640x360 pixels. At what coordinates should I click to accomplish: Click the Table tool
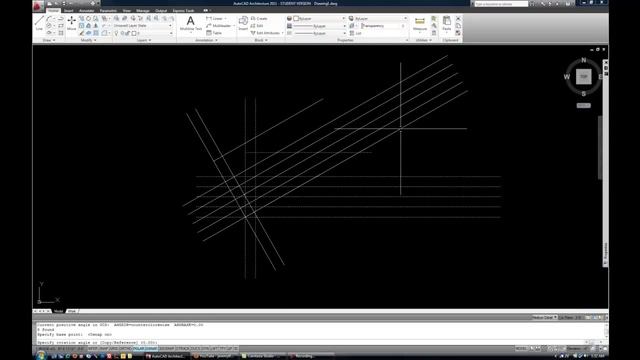[214, 33]
